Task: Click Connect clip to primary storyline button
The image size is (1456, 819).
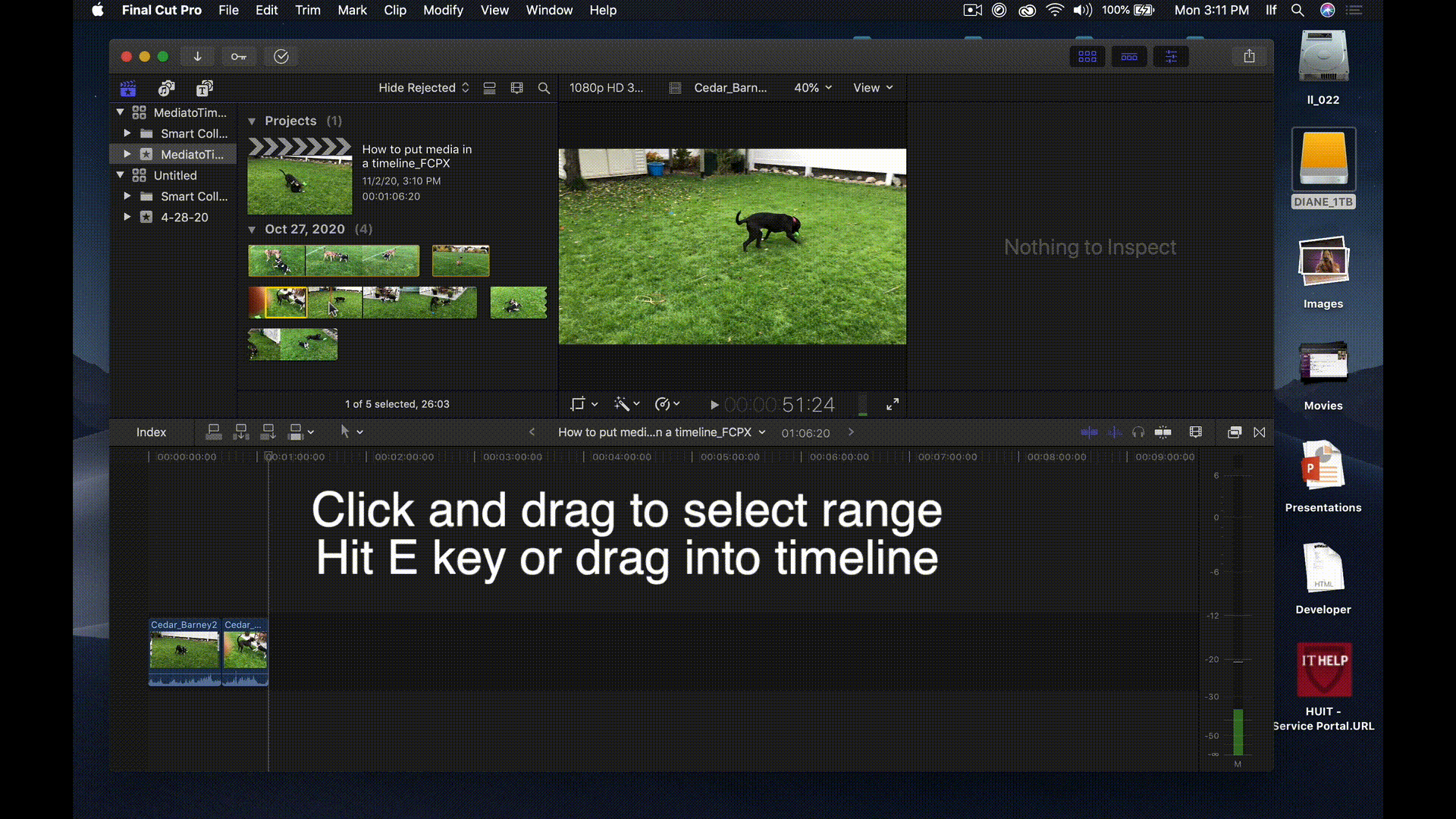Action: tap(214, 432)
